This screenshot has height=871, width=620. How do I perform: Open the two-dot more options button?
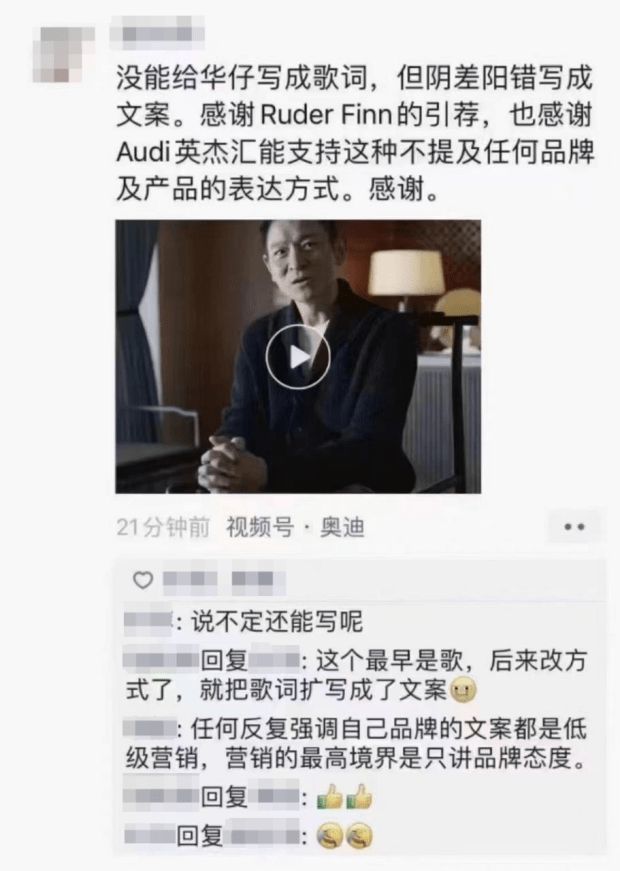pos(574,527)
